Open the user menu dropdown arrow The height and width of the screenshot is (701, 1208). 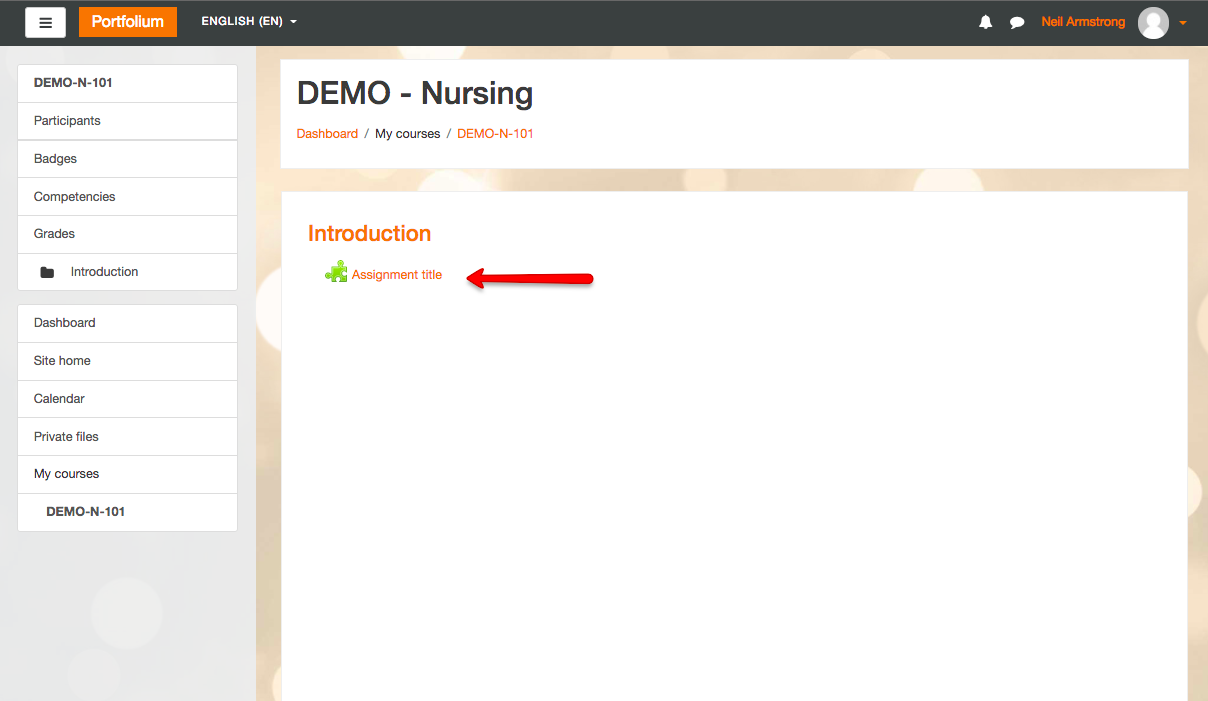point(1183,23)
